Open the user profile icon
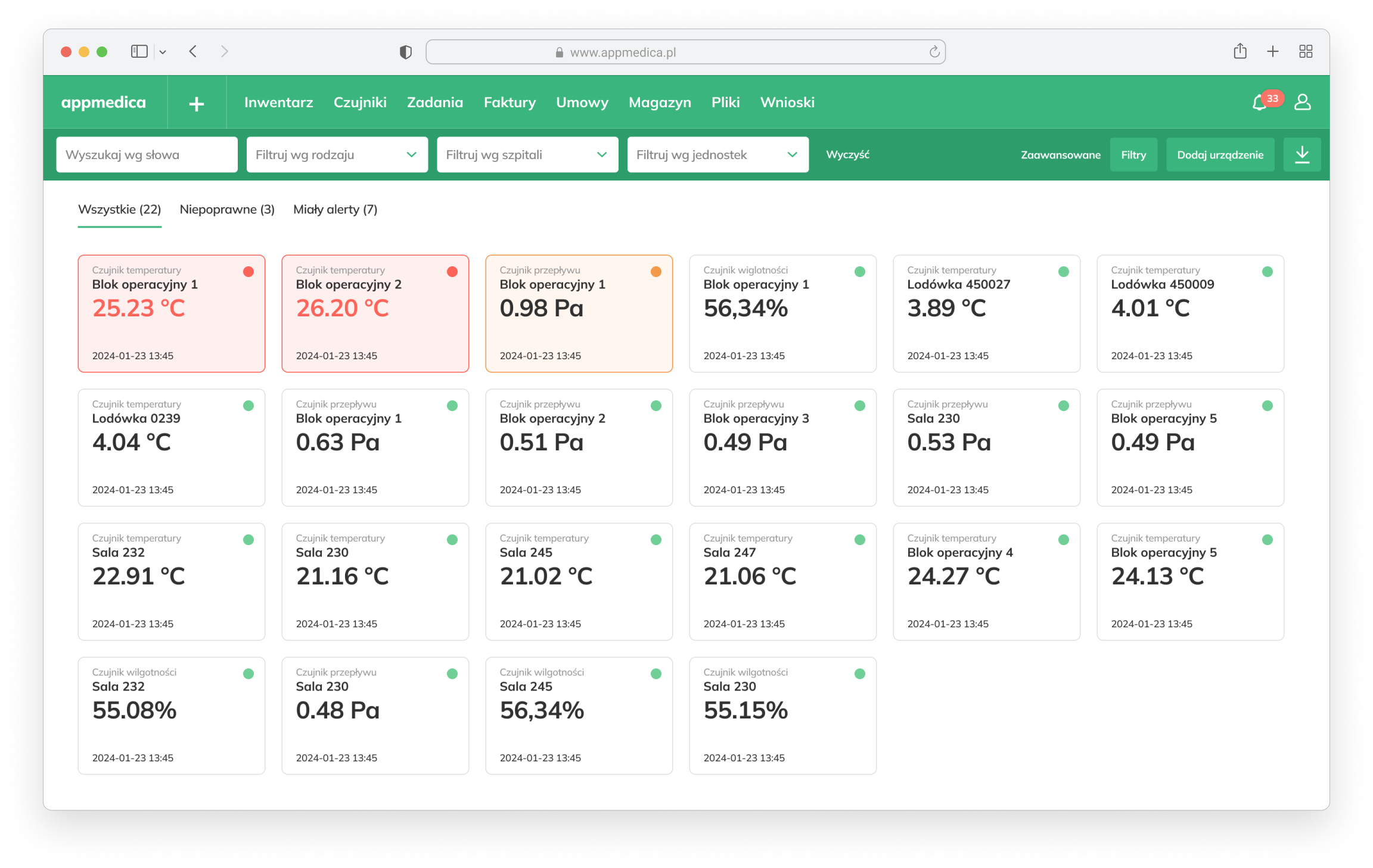This screenshot has height=868, width=1373. pyautogui.click(x=1302, y=102)
